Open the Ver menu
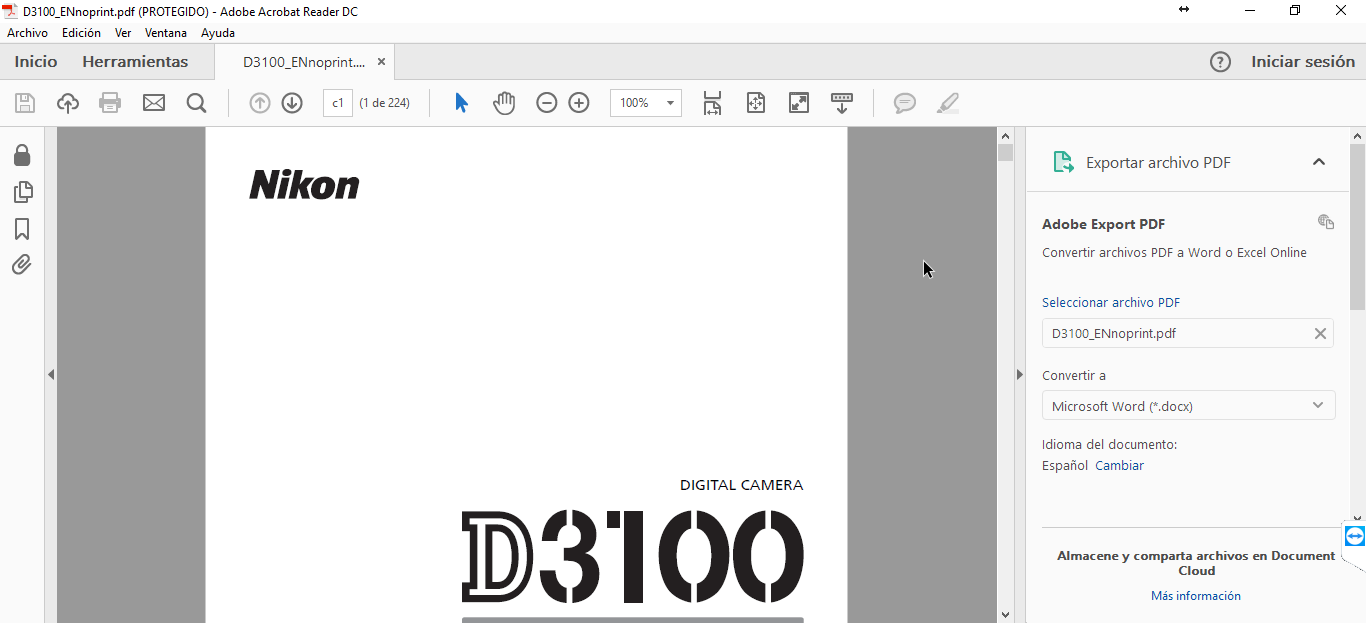 point(123,33)
